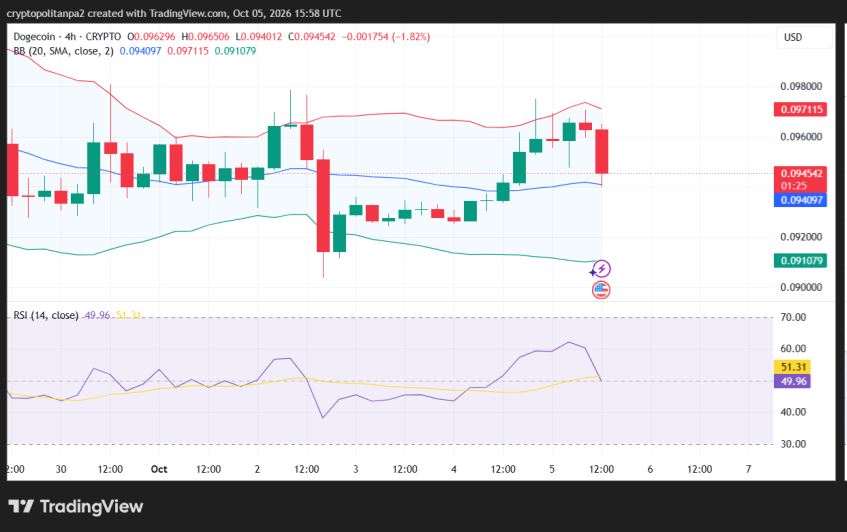
Task: Click the red 0.097115 upper band price label
Action: [x=802, y=110]
